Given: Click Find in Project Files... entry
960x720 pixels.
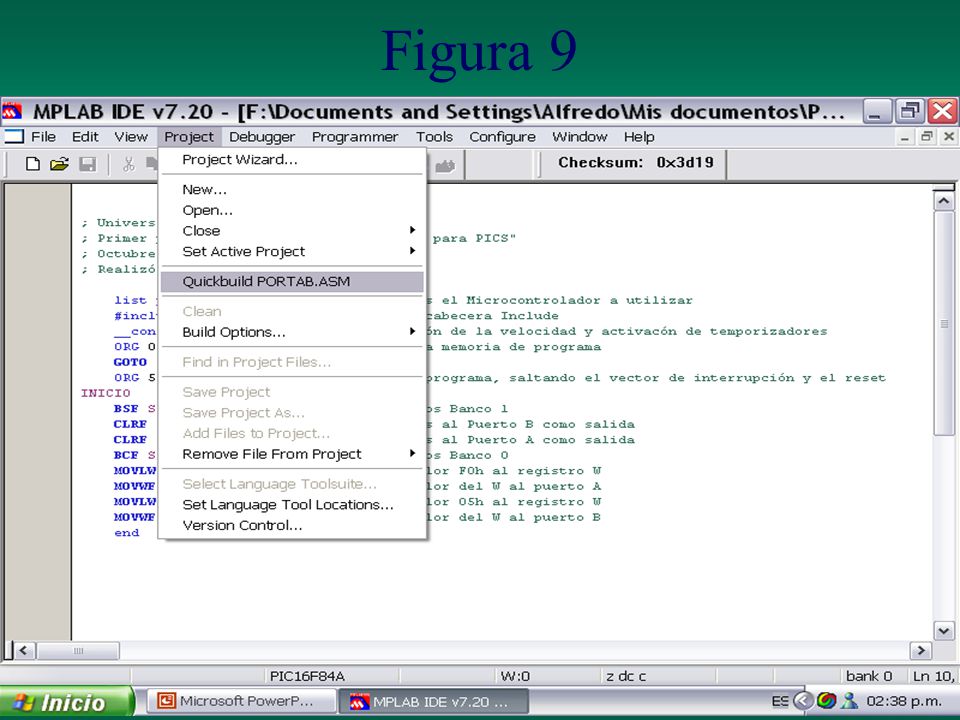Looking at the screenshot, I should [292, 362].
